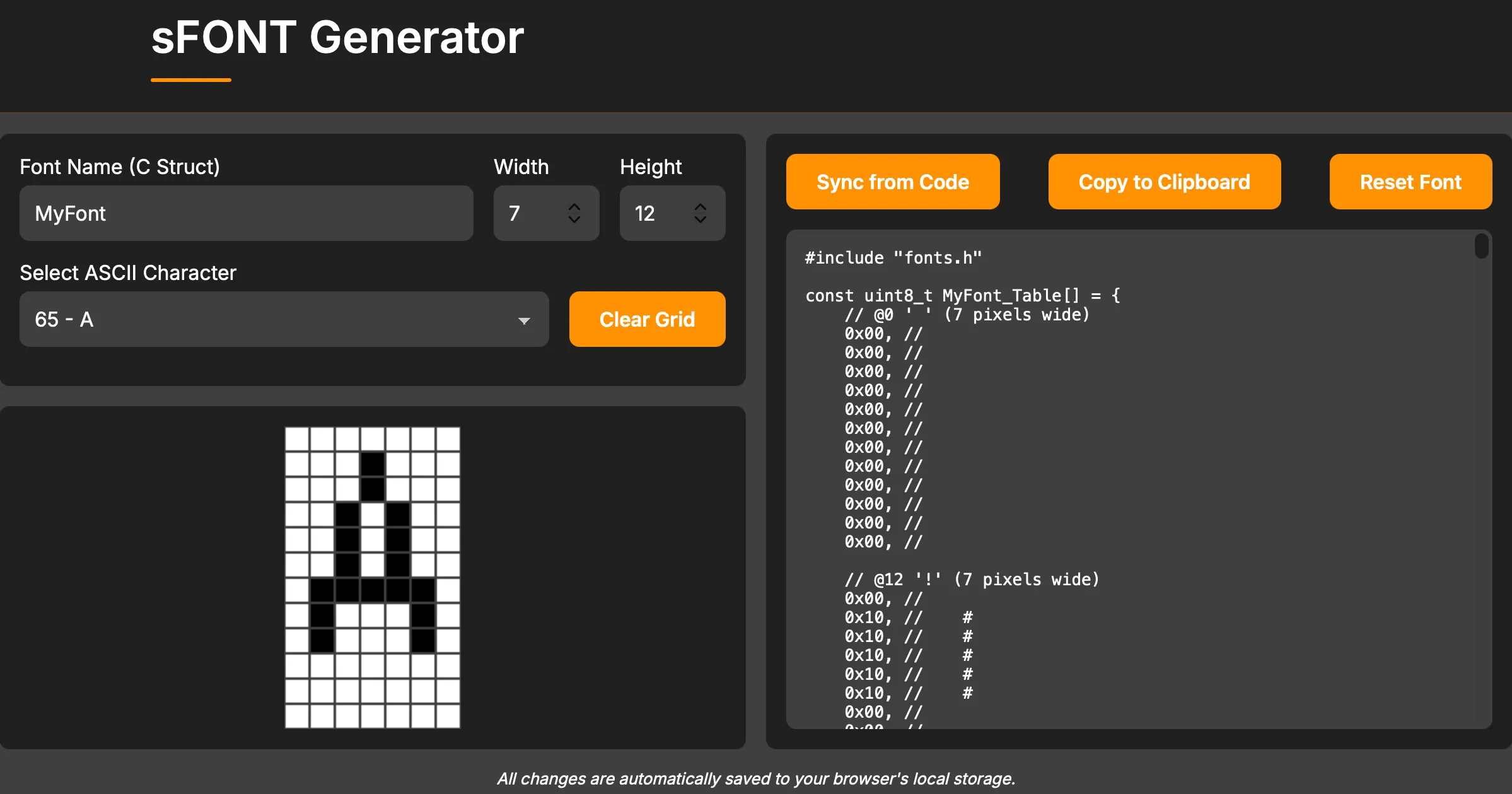The image size is (1512, 794).
Task: Click the Height stepper down arrow
Action: pos(701,221)
